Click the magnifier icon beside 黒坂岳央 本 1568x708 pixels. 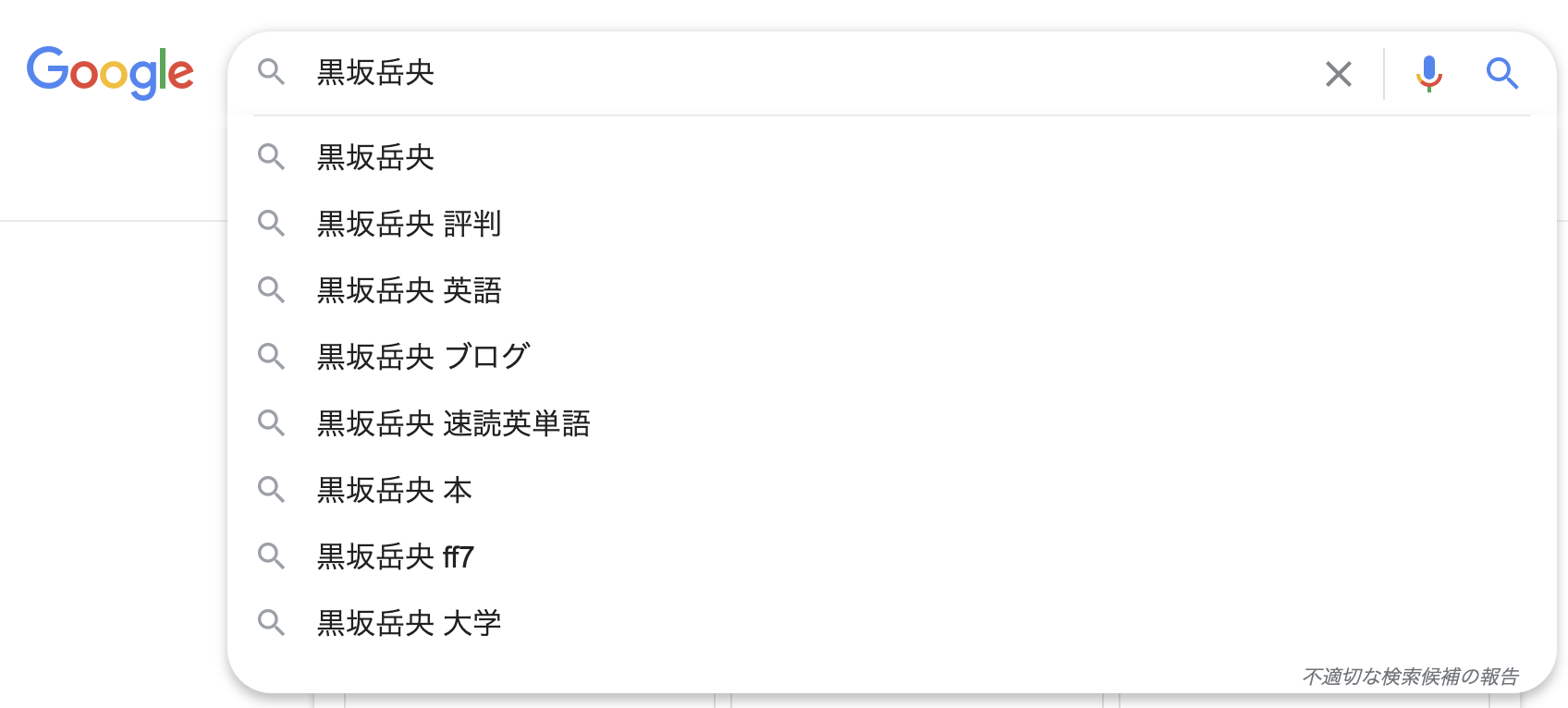[271, 489]
